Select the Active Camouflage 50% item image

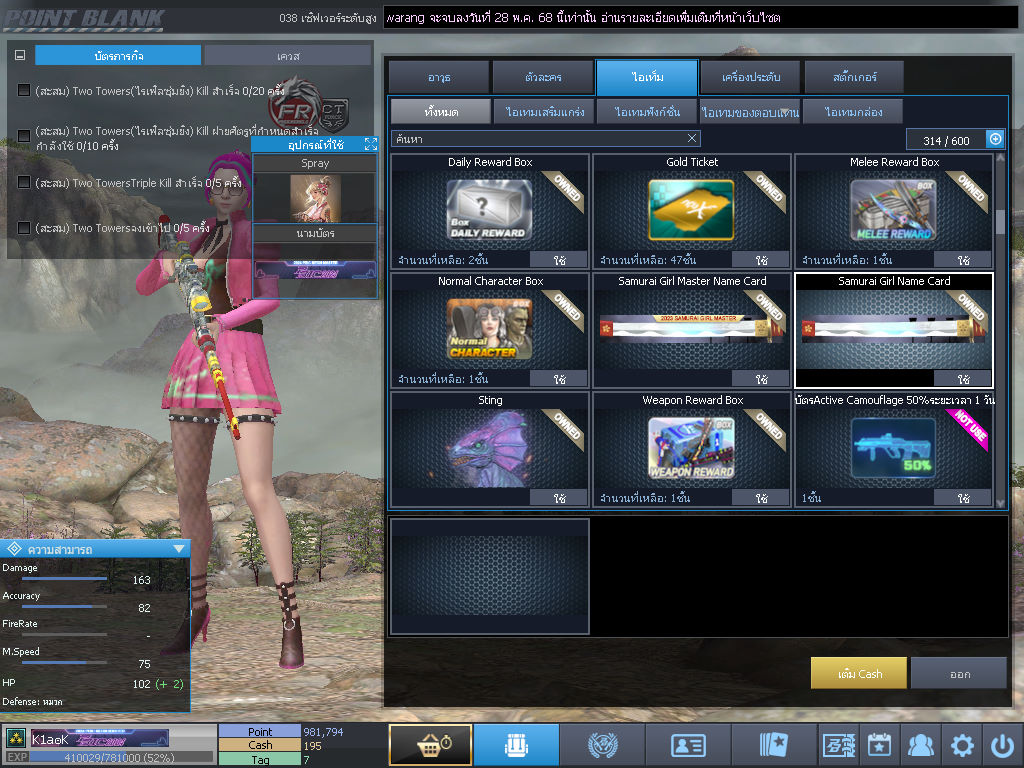click(893, 448)
